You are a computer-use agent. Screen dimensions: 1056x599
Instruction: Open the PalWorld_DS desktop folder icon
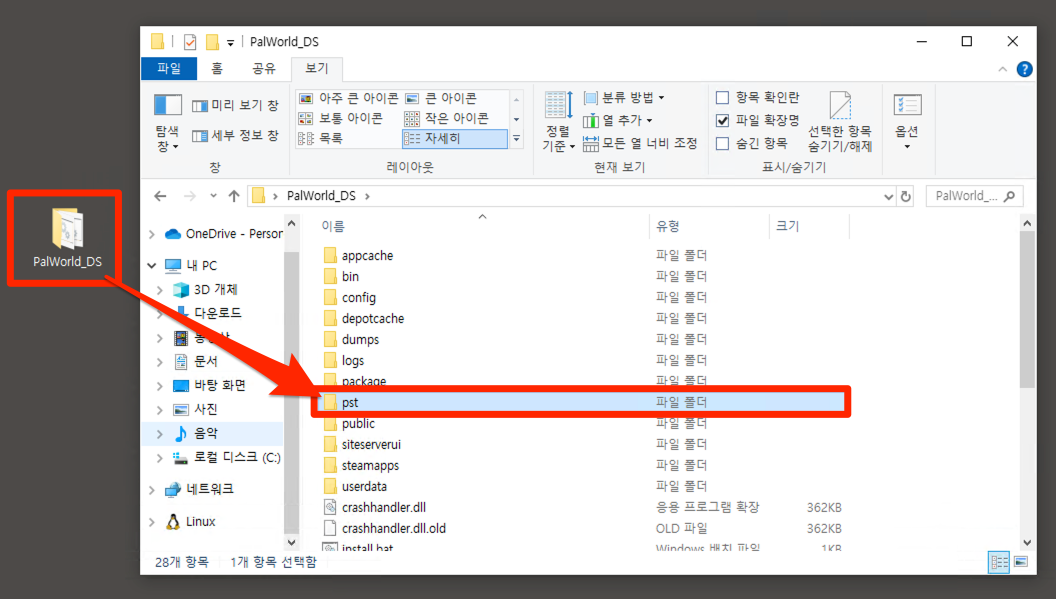(67, 237)
